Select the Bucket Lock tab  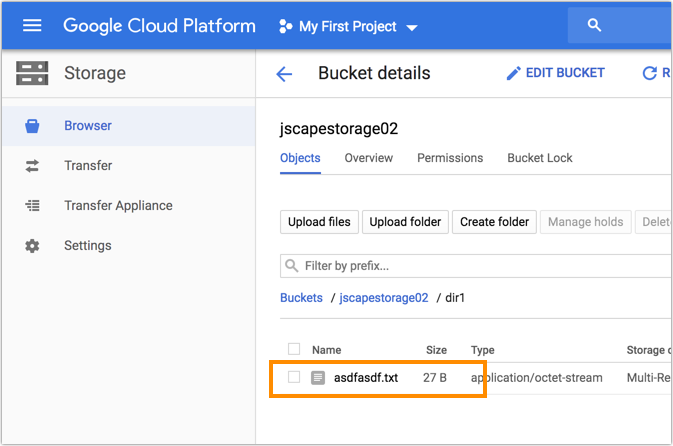[x=539, y=158]
